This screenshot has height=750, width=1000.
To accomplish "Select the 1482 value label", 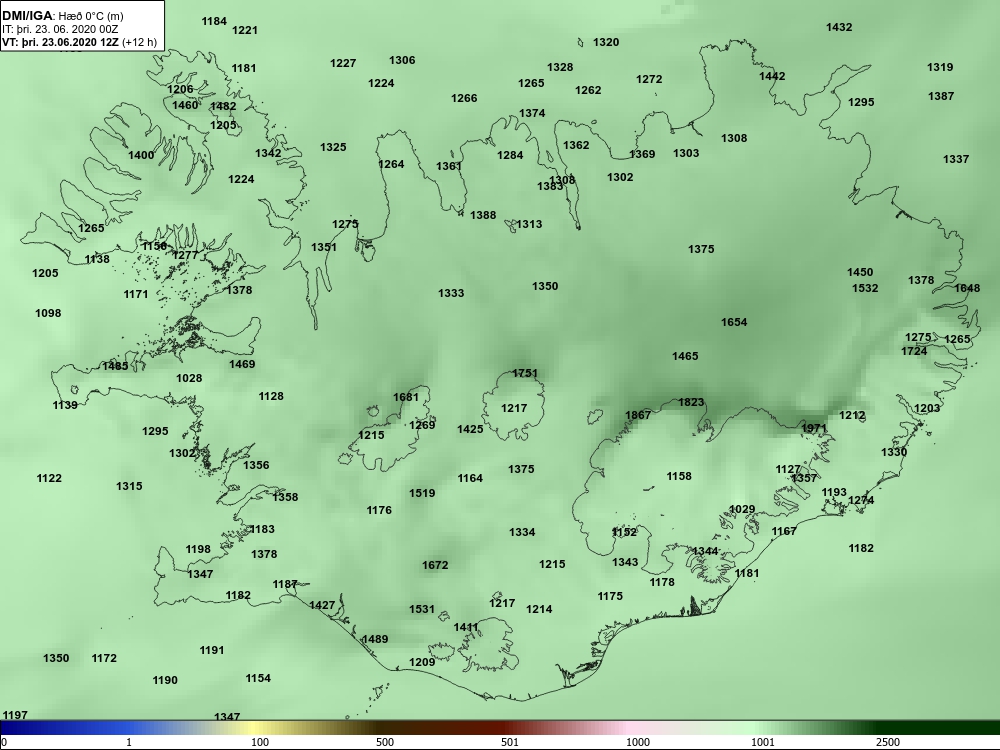I will coord(223,107).
